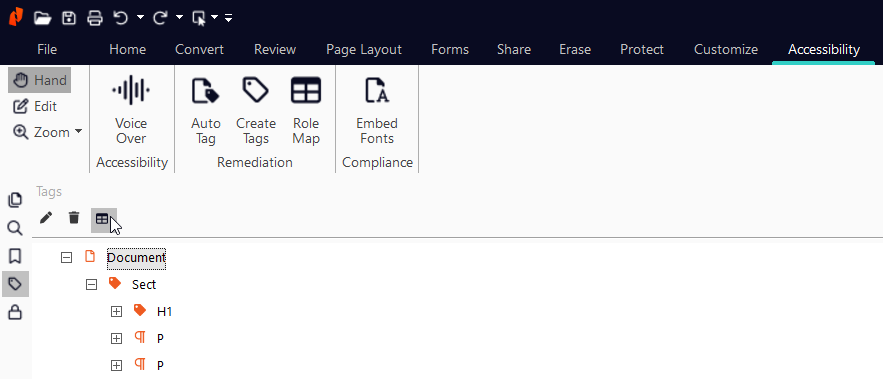This screenshot has height=379, width=883.
Task: Edit the selected tag with the pencil icon
Action: [x=46, y=218]
